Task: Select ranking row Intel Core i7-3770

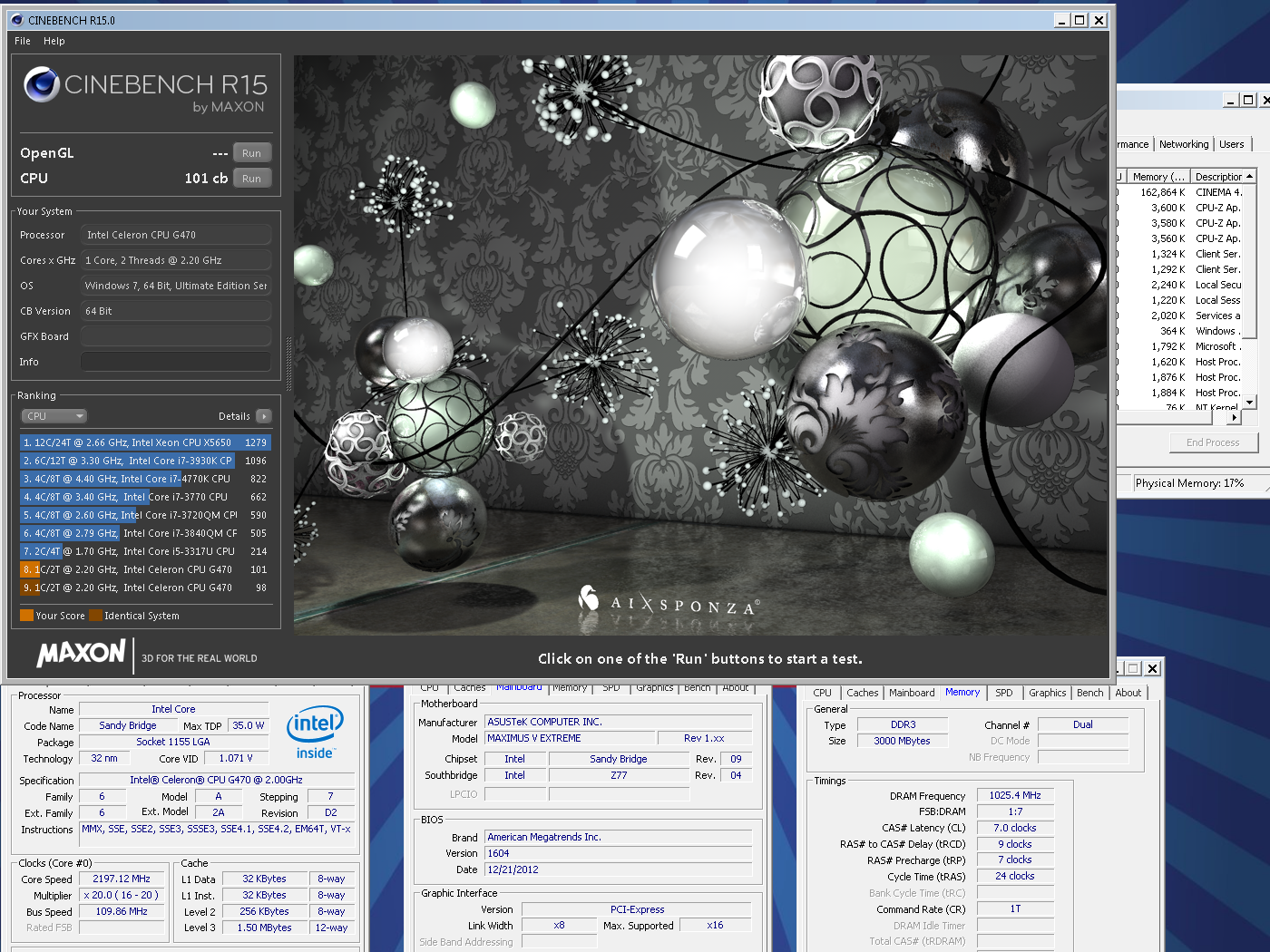Action: [x=145, y=497]
